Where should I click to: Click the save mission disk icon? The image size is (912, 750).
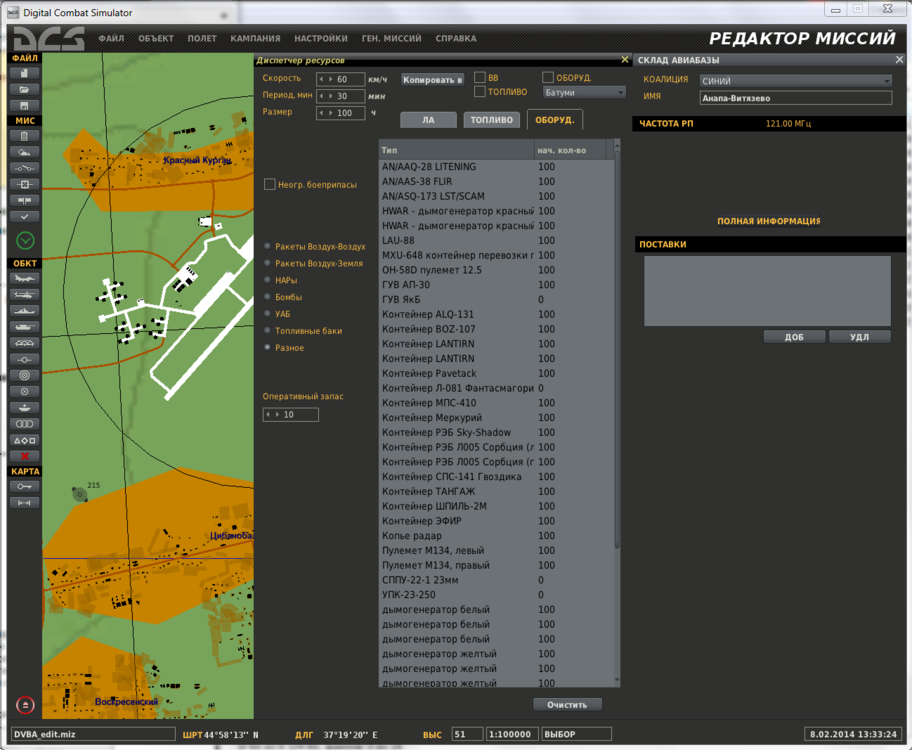[25, 105]
